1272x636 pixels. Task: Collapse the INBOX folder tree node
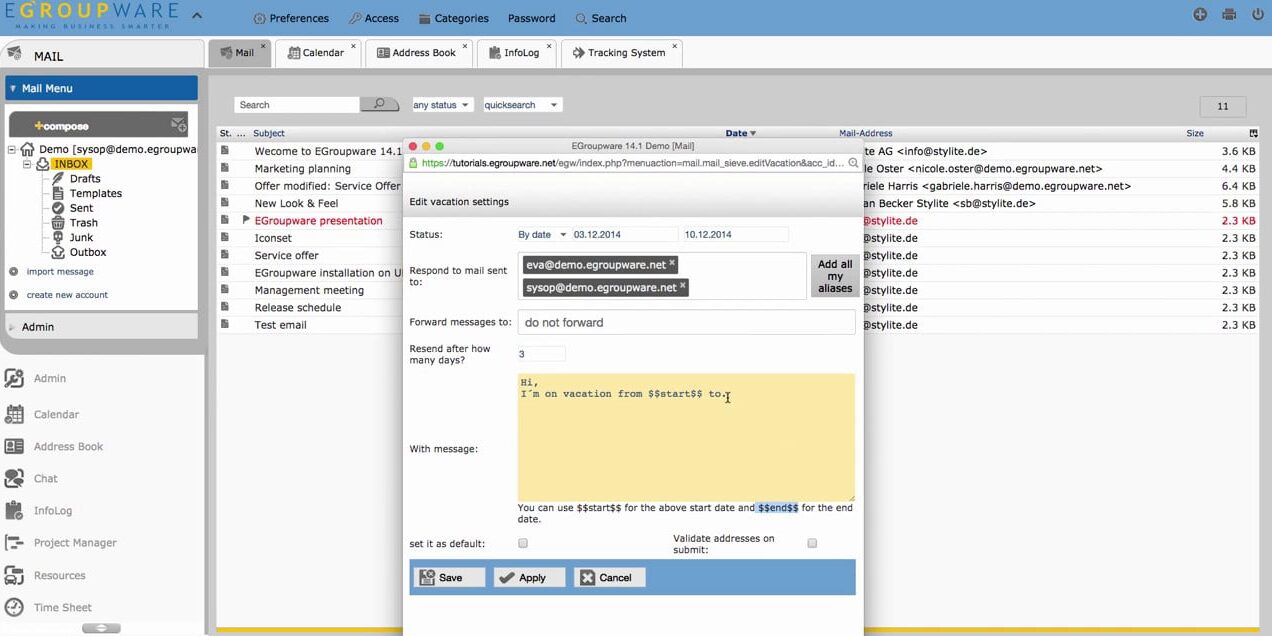click(28, 164)
